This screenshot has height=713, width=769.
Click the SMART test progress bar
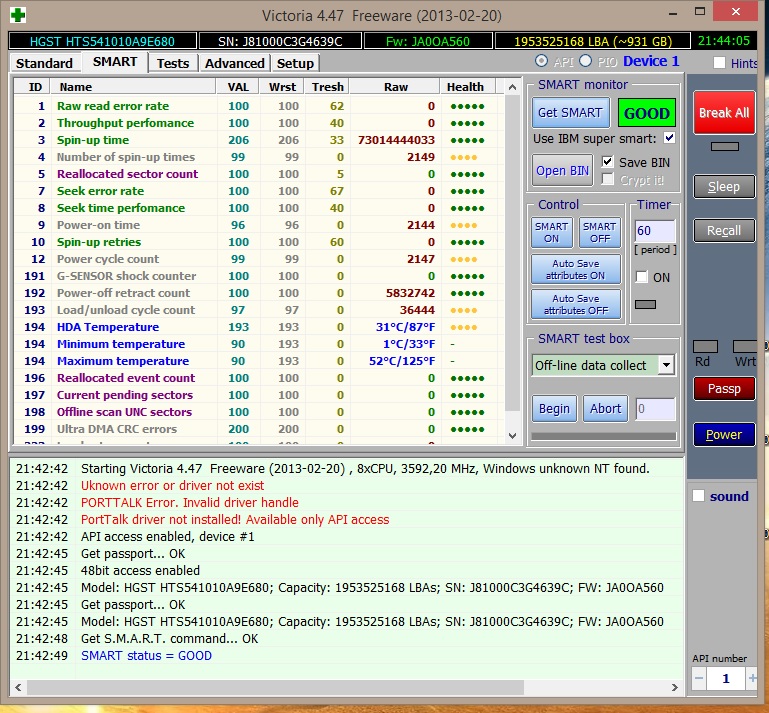[603, 436]
